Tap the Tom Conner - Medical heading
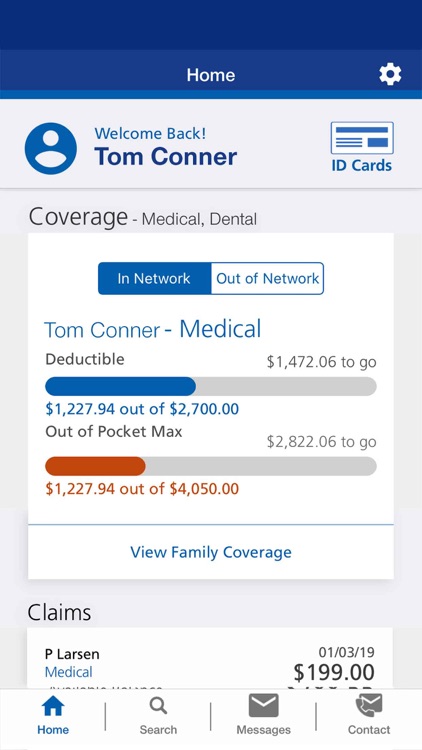The width and height of the screenshot is (422, 750). pyautogui.click(x=153, y=330)
